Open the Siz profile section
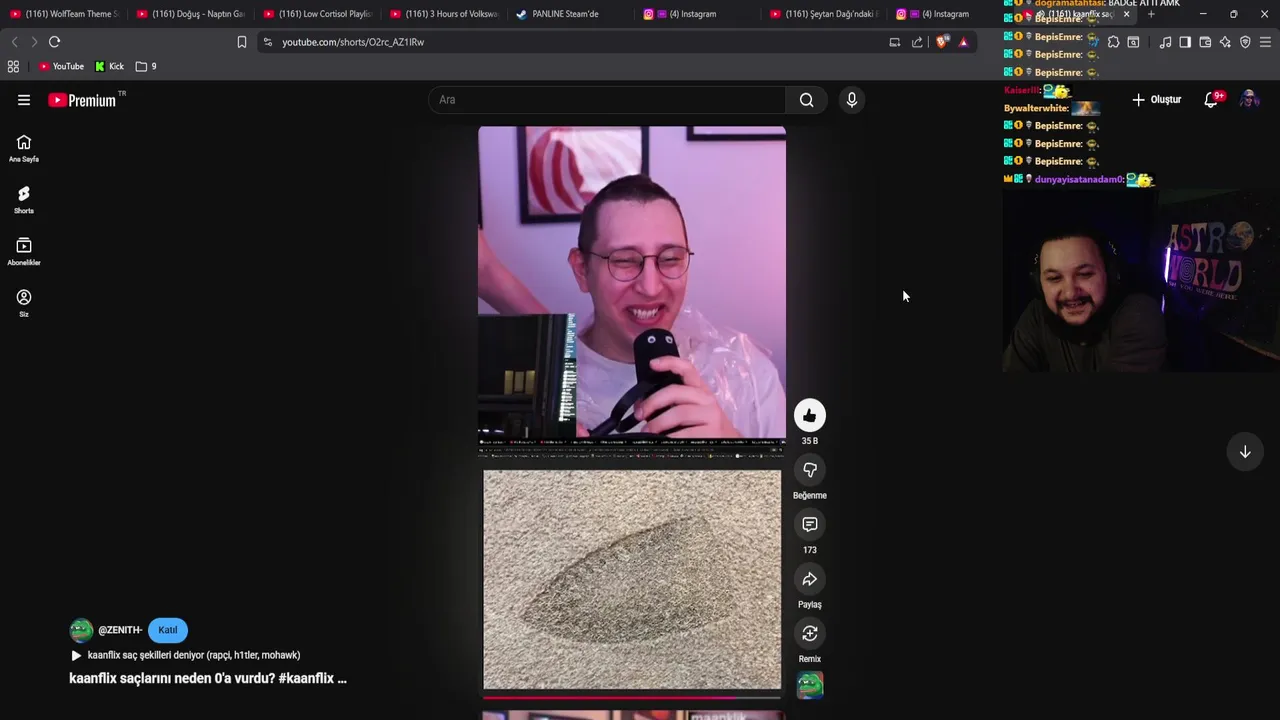The height and width of the screenshot is (720, 1280). [24, 303]
